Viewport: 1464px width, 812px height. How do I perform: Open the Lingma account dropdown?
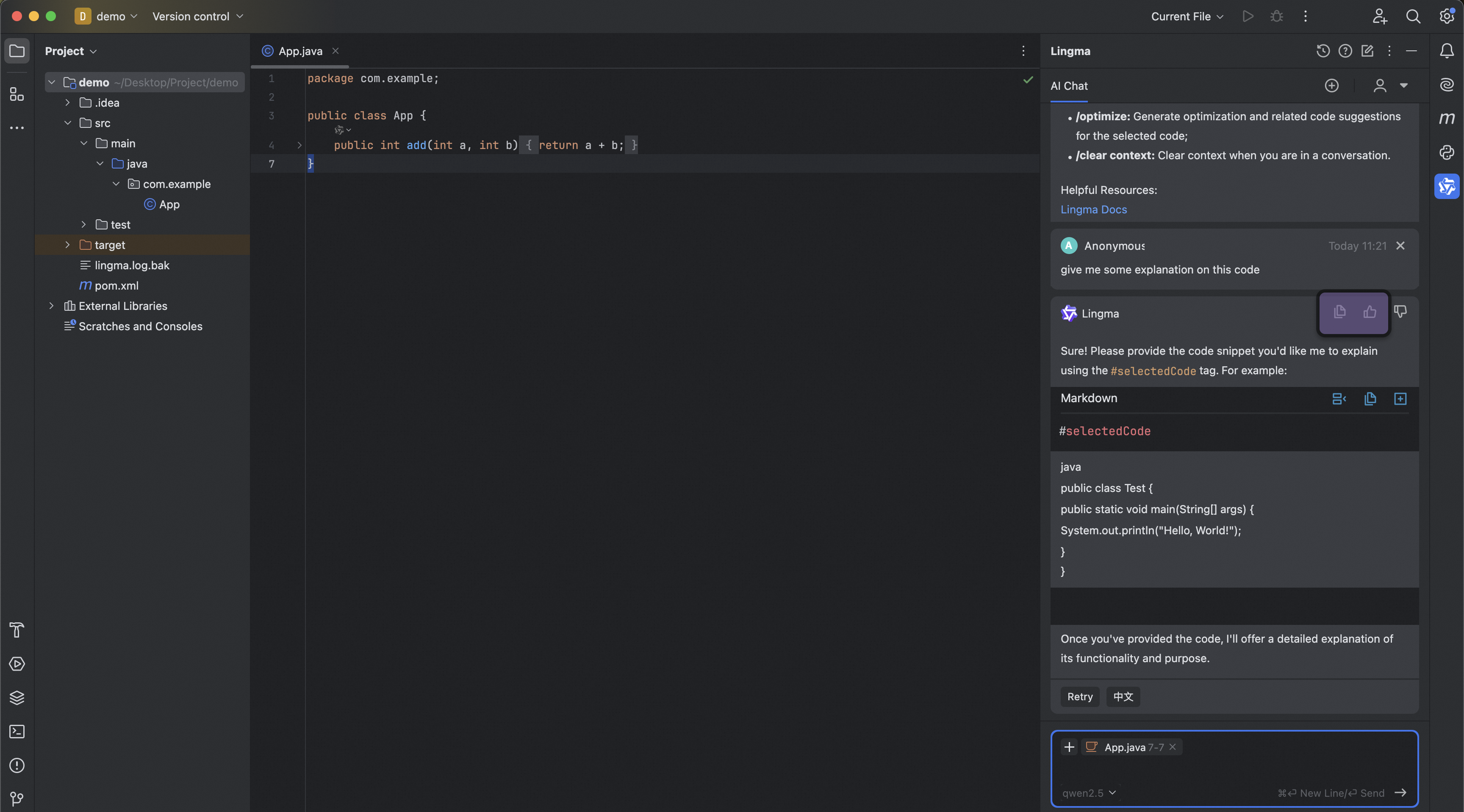[x=1390, y=86]
